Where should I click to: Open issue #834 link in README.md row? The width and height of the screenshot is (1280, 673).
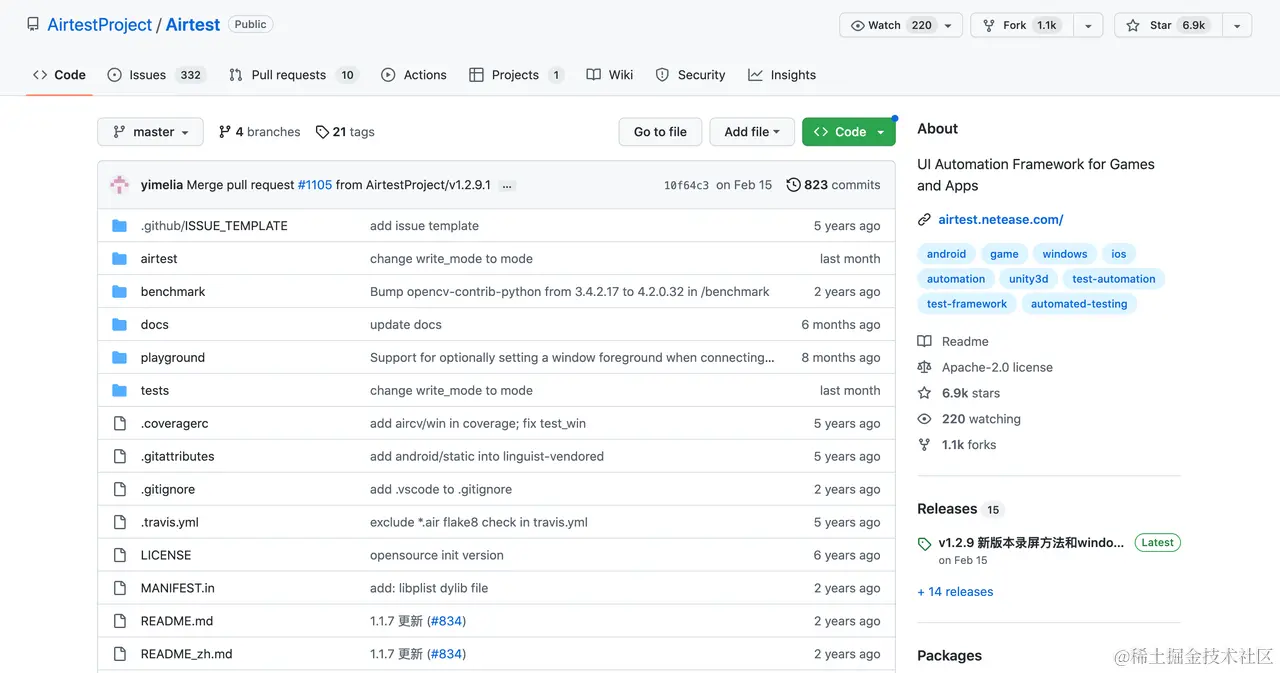(x=447, y=621)
